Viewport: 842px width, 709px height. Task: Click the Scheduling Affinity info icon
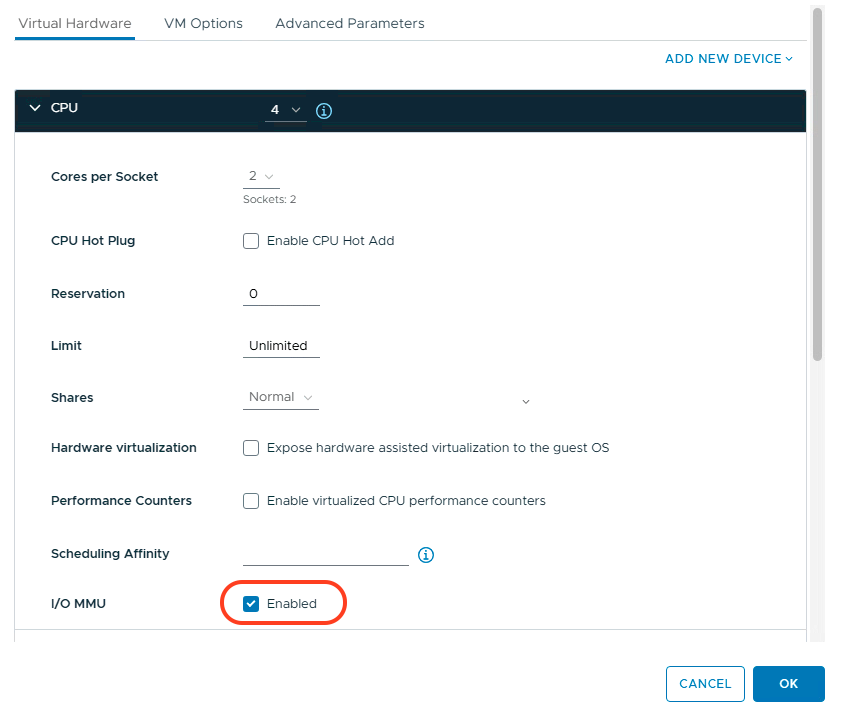pyautogui.click(x=426, y=555)
